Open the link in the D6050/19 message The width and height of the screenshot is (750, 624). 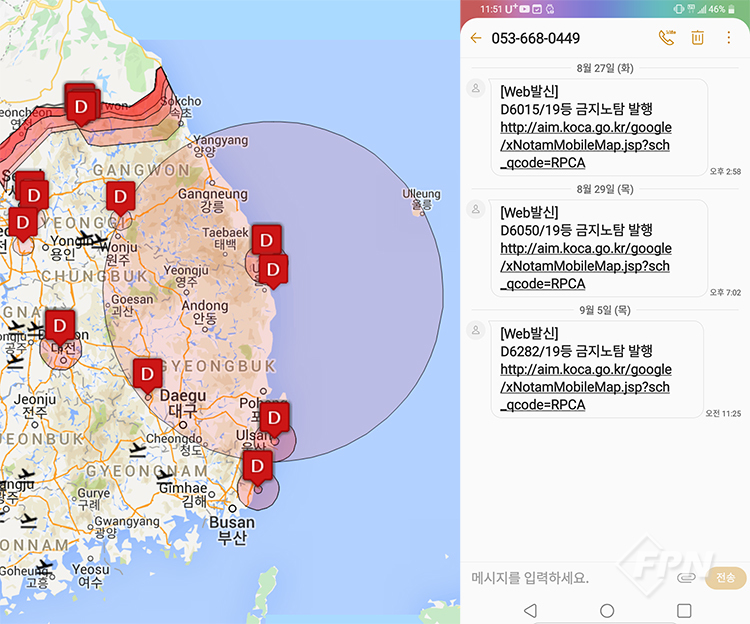point(585,266)
